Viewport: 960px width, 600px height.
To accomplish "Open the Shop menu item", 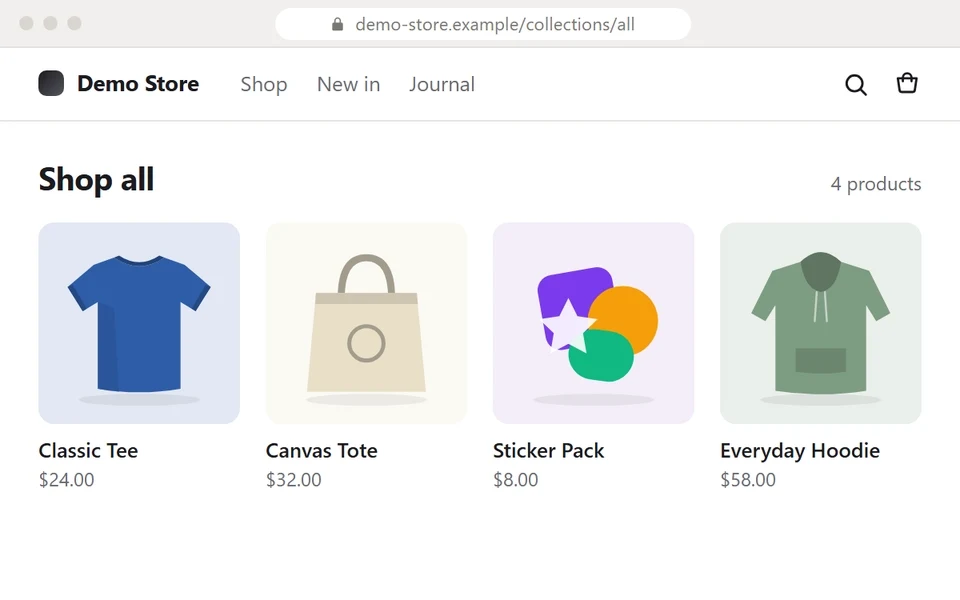I will click(x=264, y=84).
